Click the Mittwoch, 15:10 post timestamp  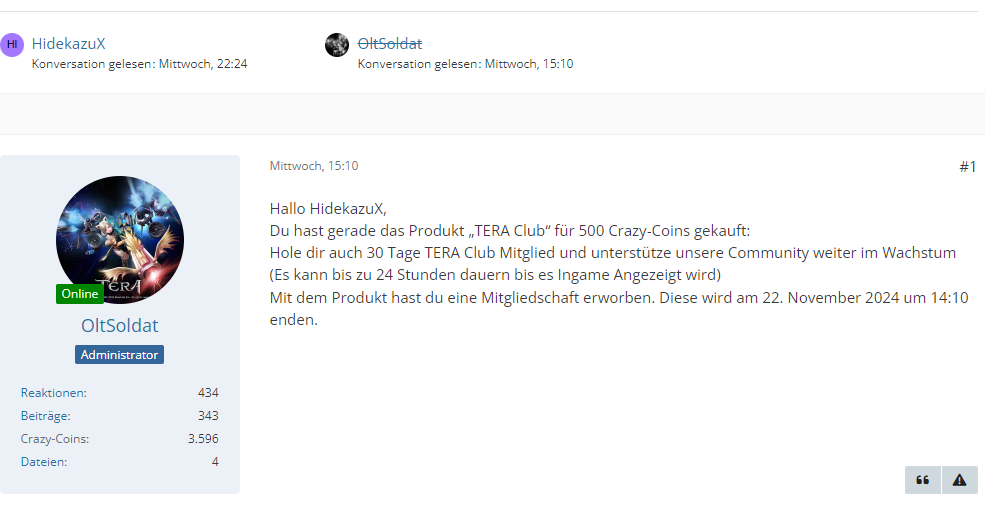(x=314, y=166)
